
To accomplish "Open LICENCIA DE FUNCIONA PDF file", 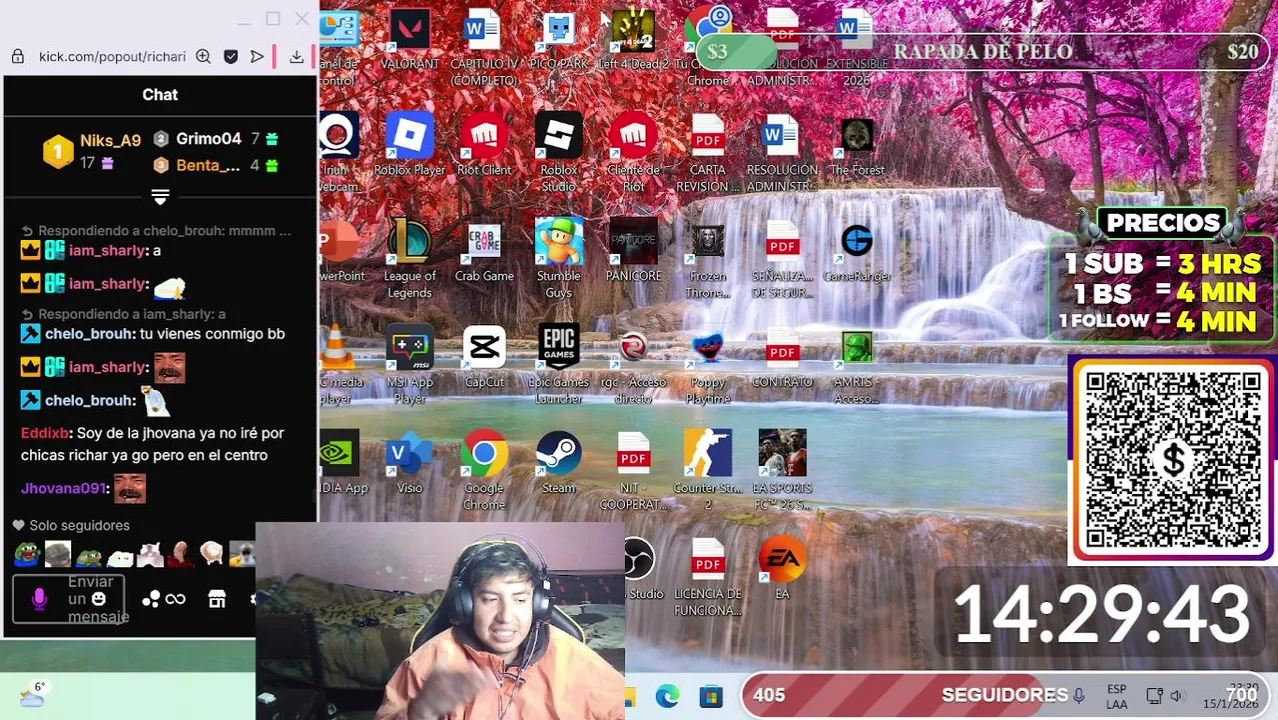I will 708,577.
